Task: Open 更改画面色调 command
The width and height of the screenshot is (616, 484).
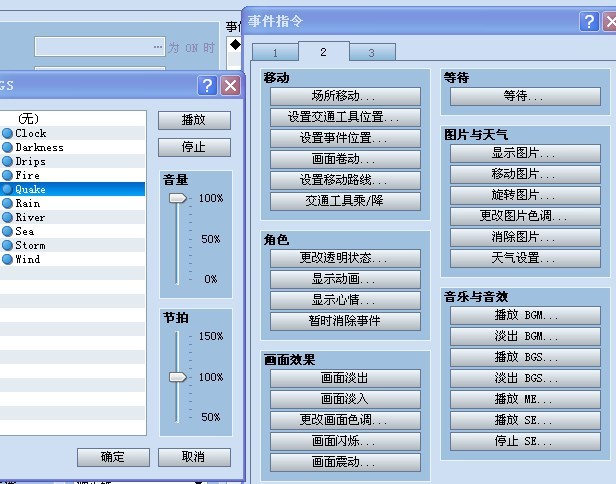Action: [x=345, y=420]
